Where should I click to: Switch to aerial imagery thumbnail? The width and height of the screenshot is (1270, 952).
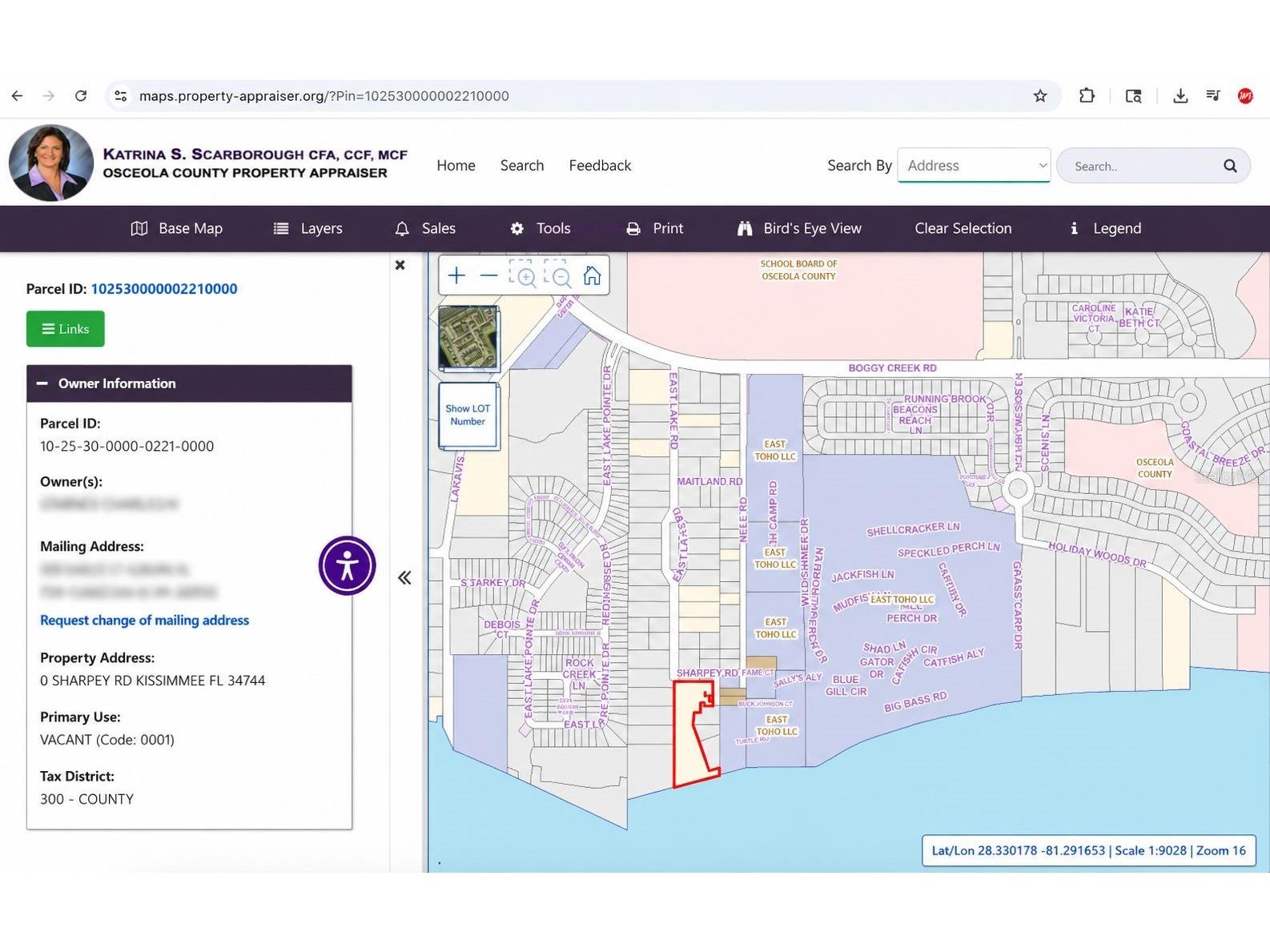[468, 338]
